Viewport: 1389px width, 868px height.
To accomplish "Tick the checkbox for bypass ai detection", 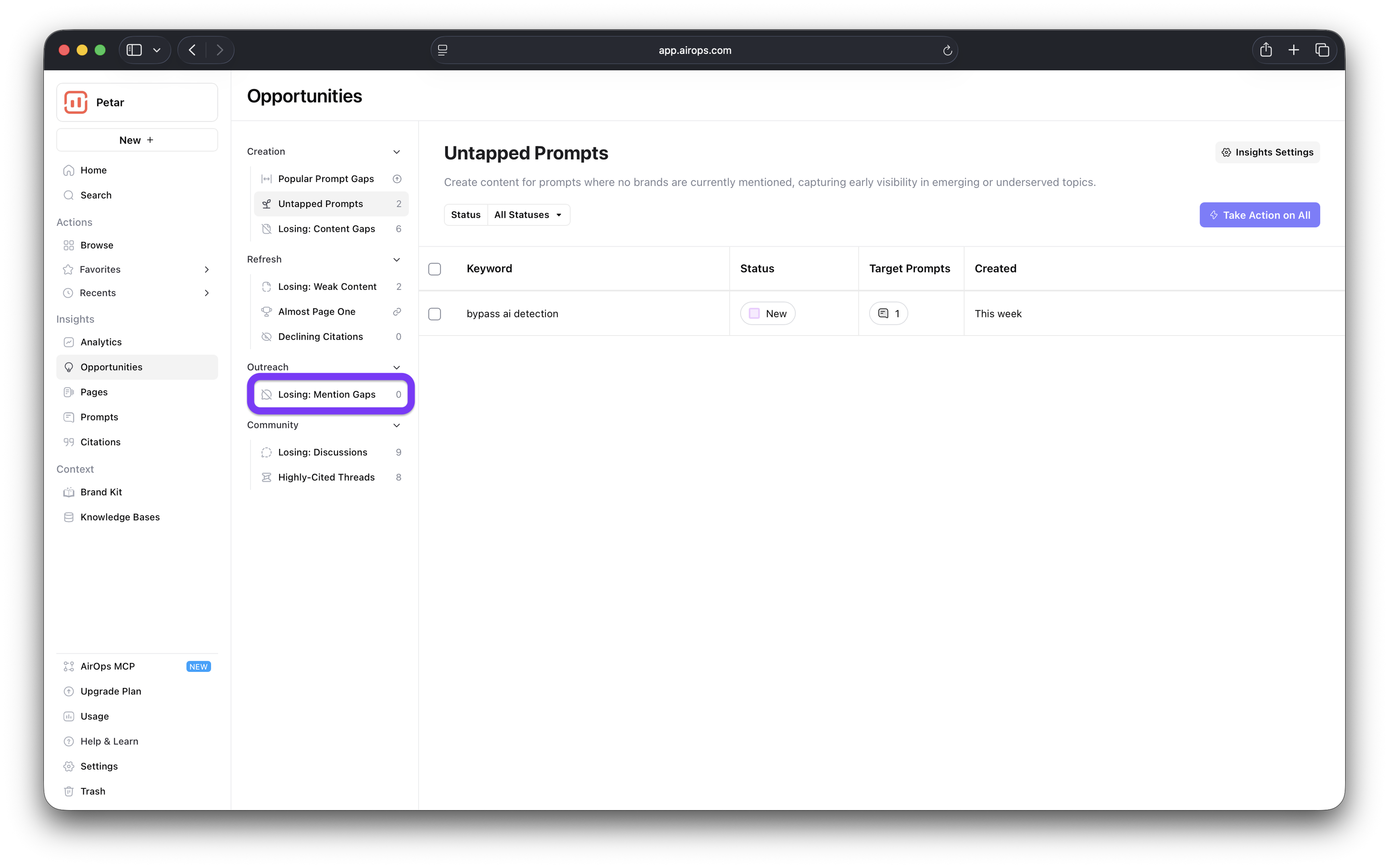I will point(435,314).
